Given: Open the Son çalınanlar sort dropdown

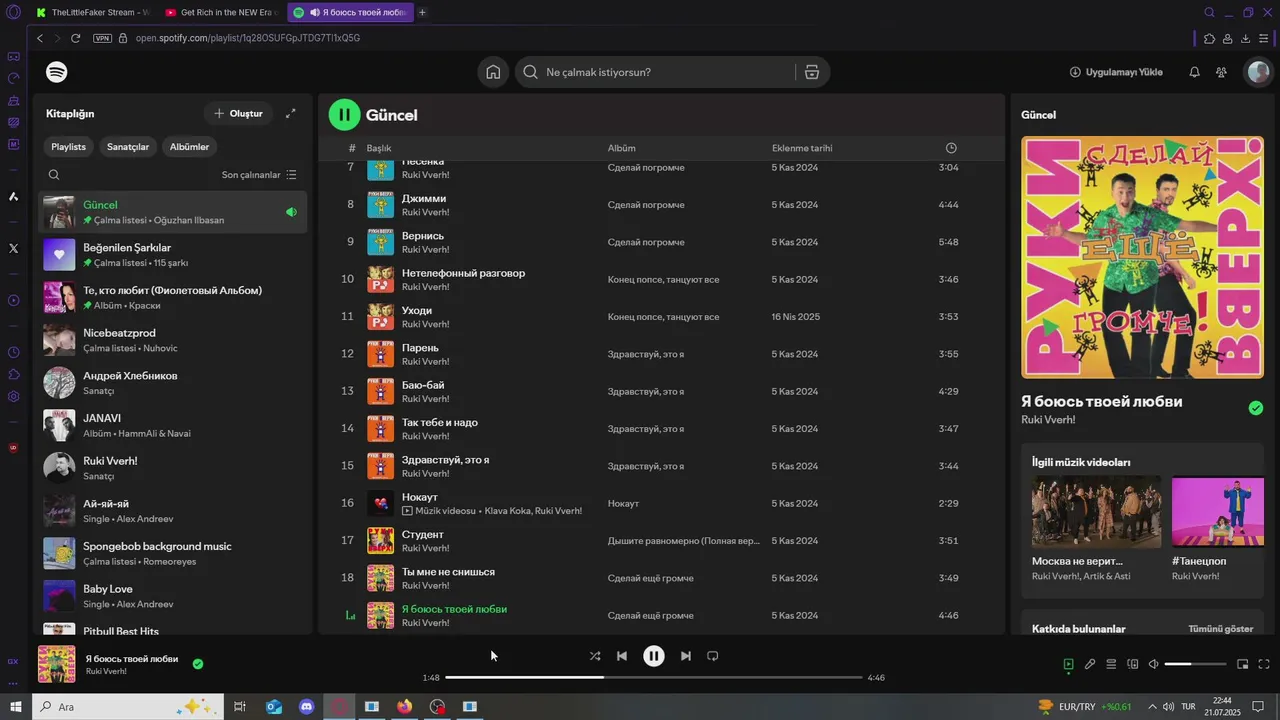Looking at the screenshot, I should click(x=259, y=174).
